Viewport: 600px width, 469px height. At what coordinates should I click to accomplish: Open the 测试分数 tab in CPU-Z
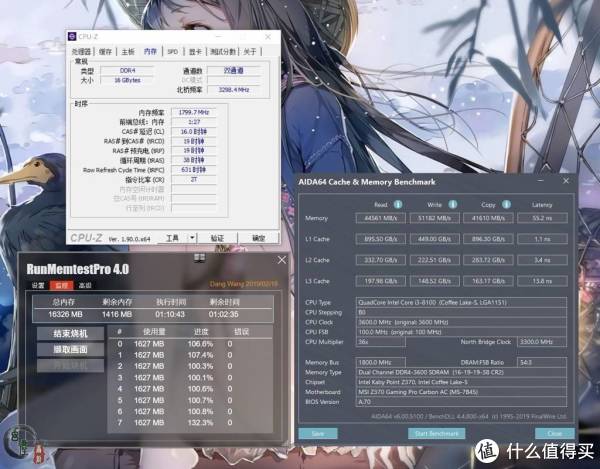click(x=223, y=52)
